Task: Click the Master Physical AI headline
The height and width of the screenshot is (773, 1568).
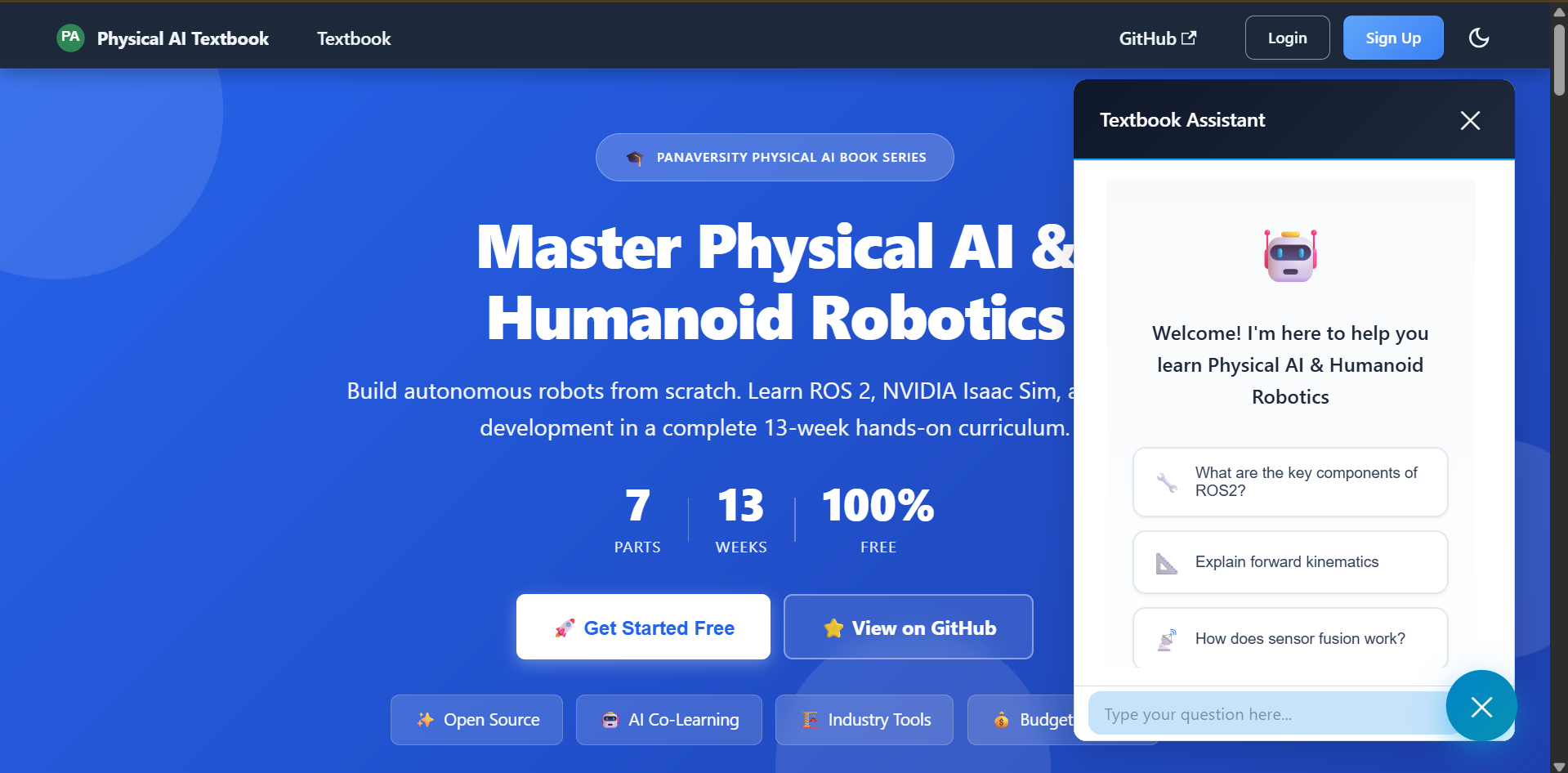Action: tap(775, 282)
